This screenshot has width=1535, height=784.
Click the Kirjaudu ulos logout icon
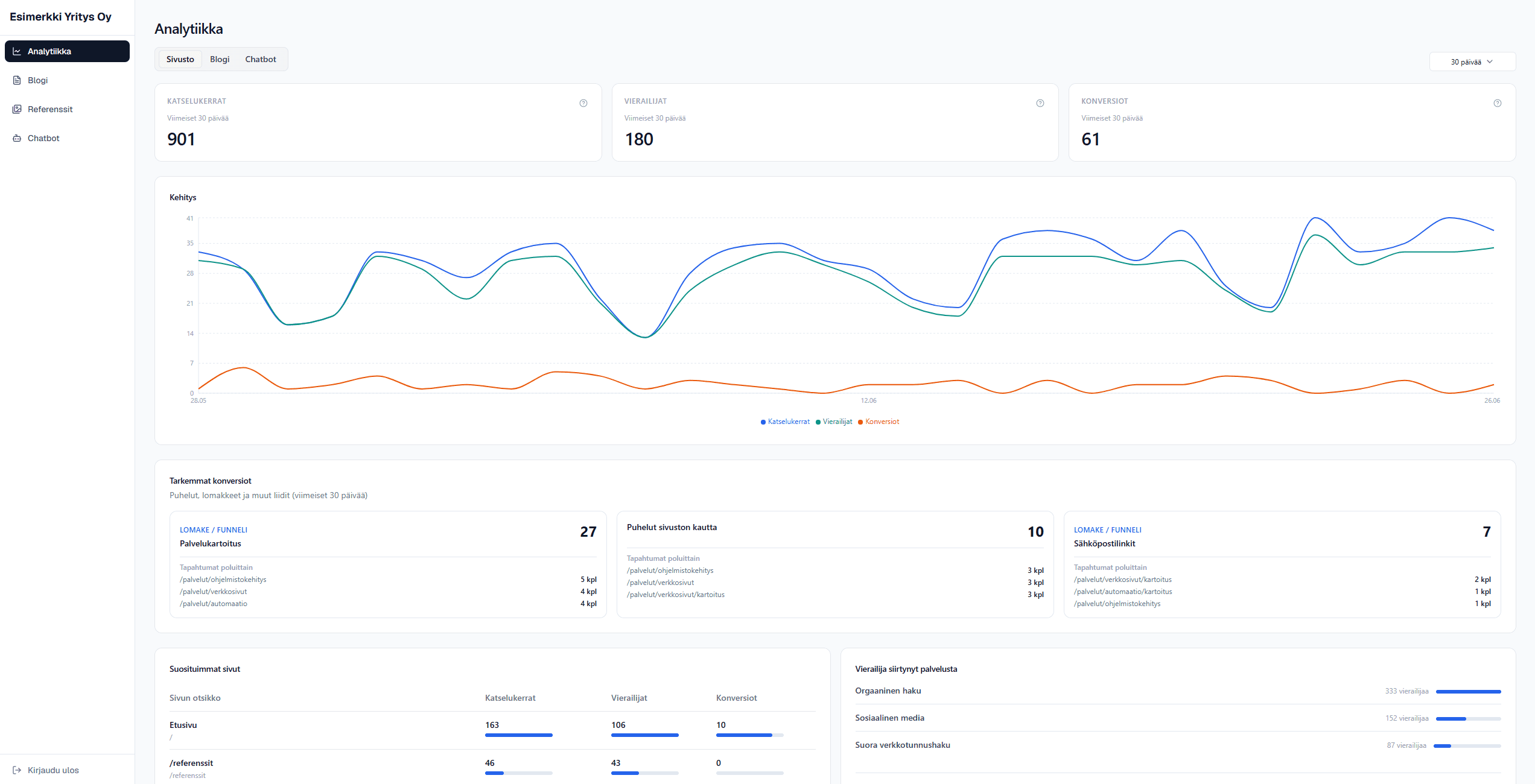click(17, 770)
